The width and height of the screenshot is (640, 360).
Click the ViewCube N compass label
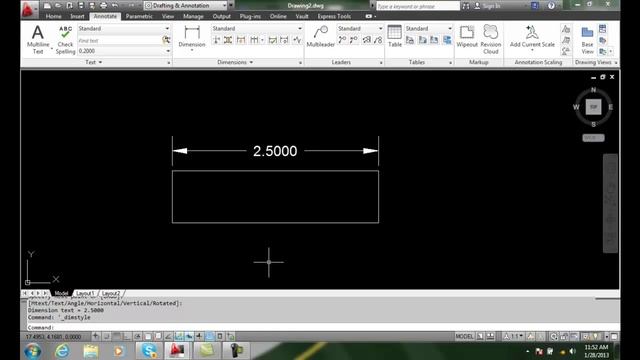(593, 90)
